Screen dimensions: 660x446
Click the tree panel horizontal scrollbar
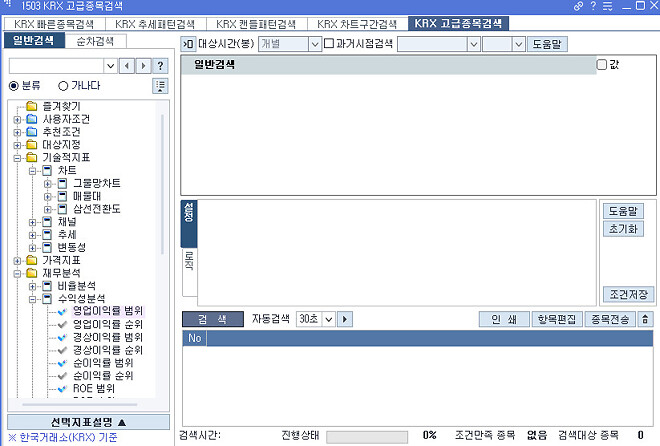point(80,404)
